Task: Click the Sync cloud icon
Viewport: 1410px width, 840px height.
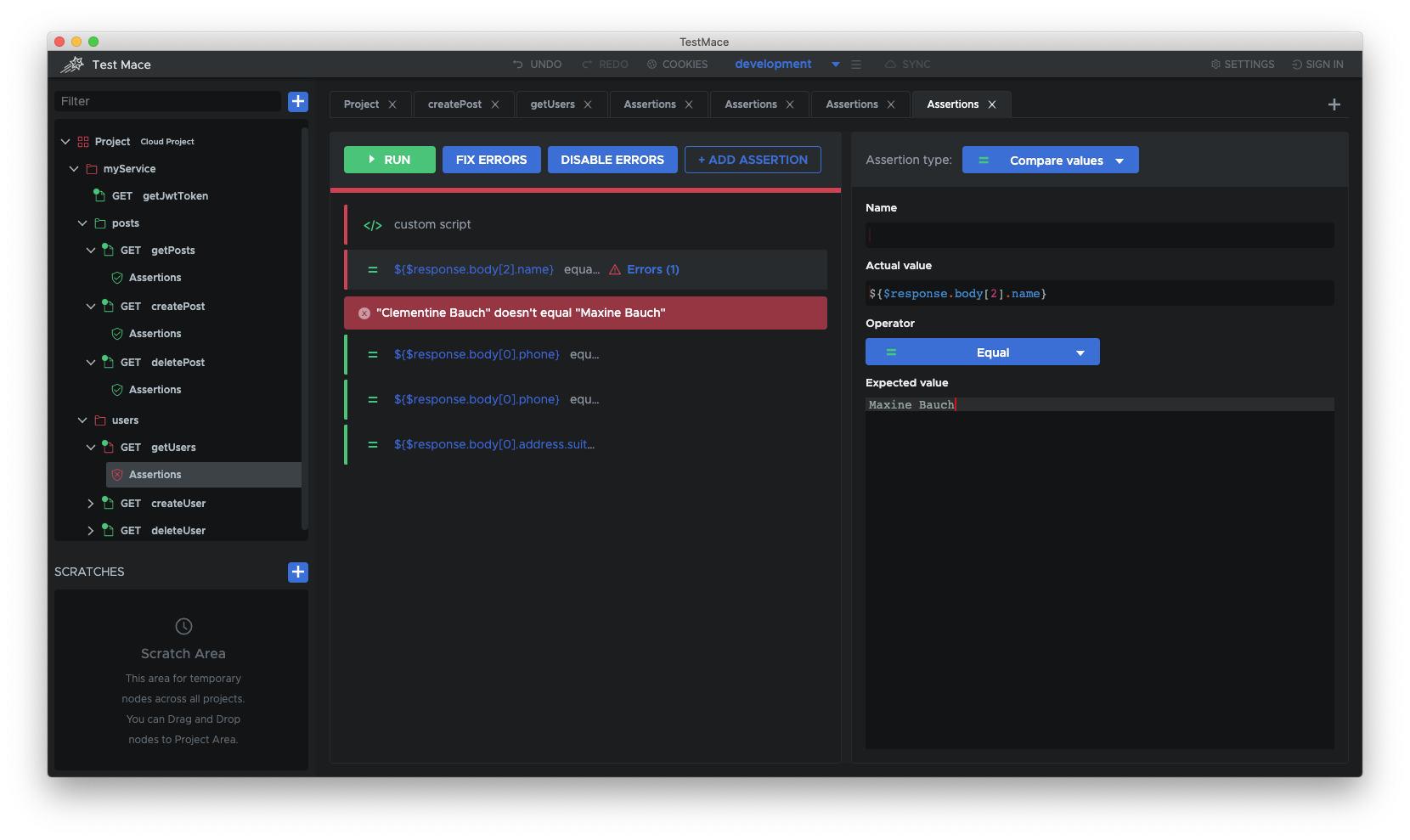Action: pos(890,65)
